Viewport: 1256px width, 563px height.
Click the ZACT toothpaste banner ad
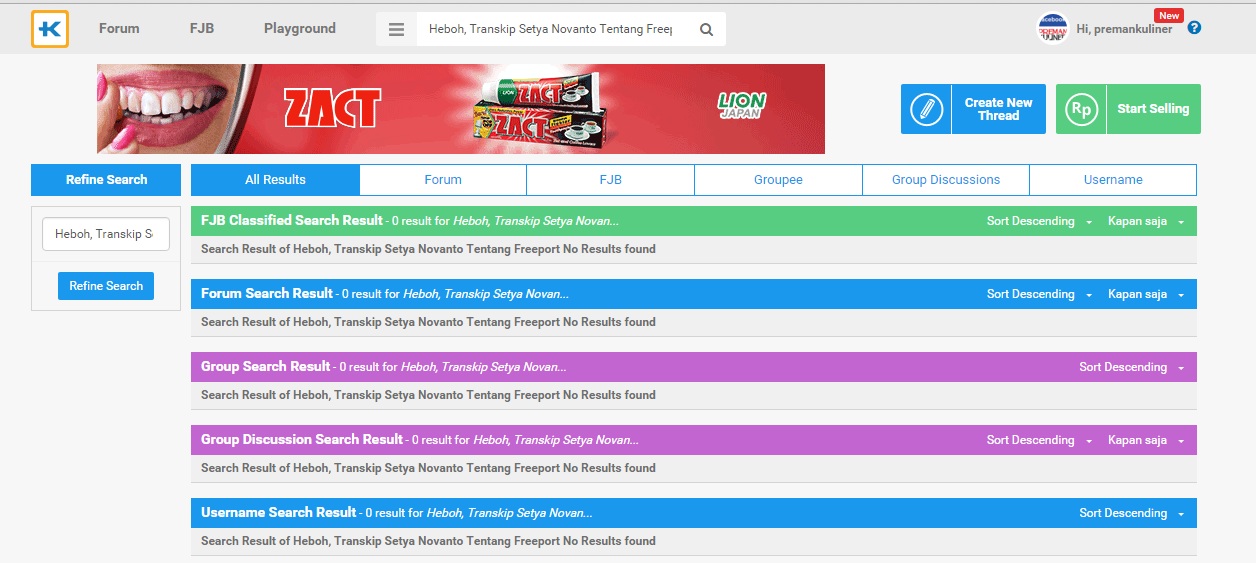pyautogui.click(x=461, y=109)
